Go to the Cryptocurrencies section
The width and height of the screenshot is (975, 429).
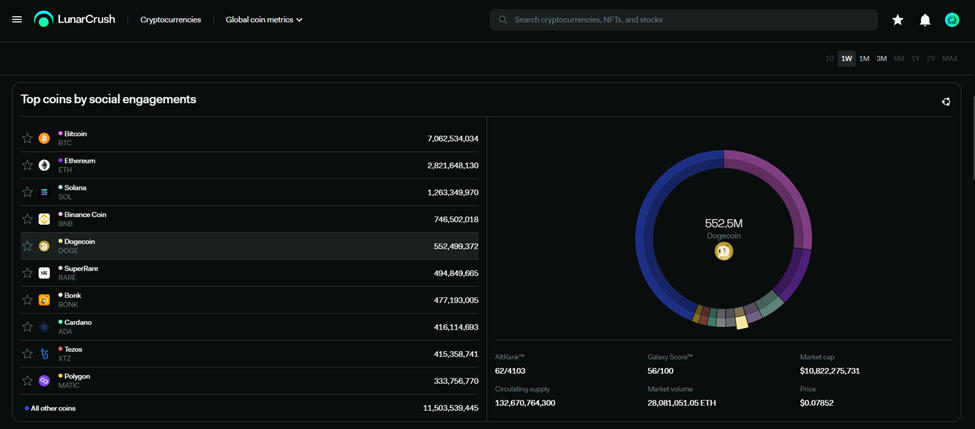[x=170, y=20]
